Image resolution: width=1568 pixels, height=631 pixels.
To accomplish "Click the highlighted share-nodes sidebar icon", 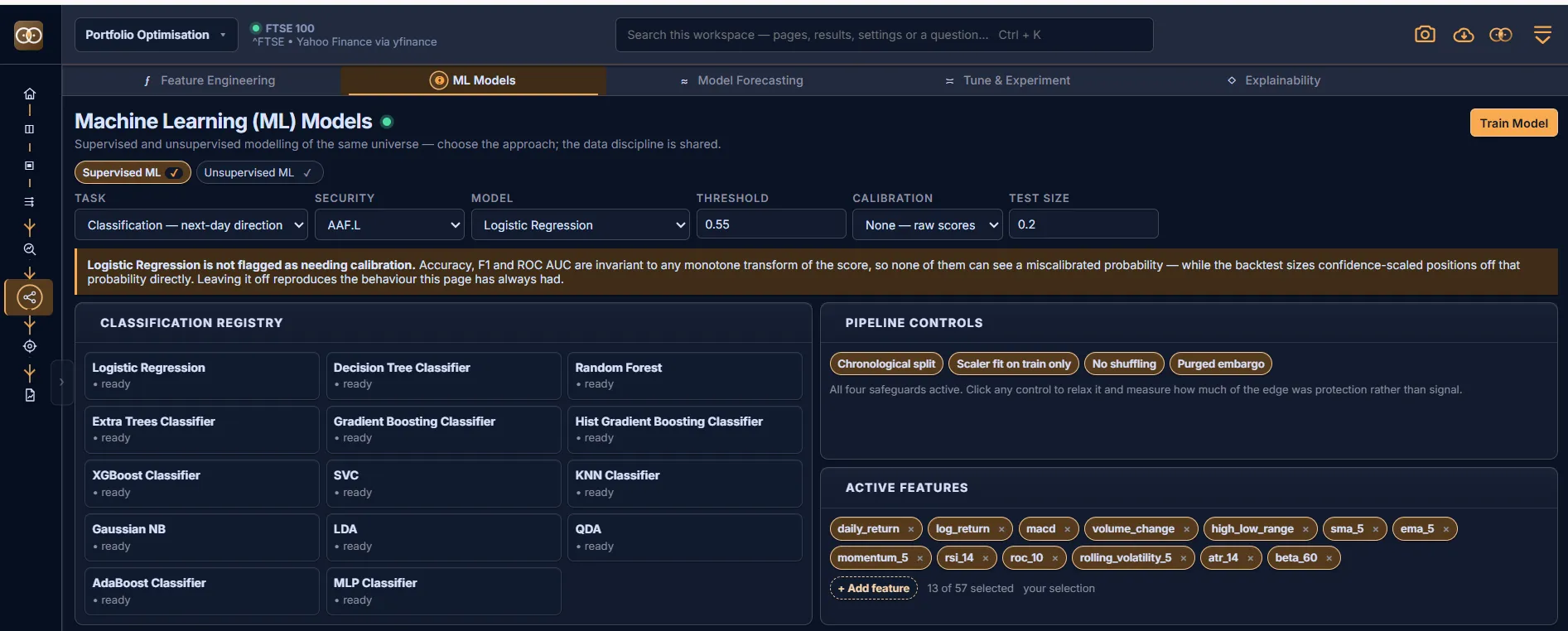I will coord(29,297).
